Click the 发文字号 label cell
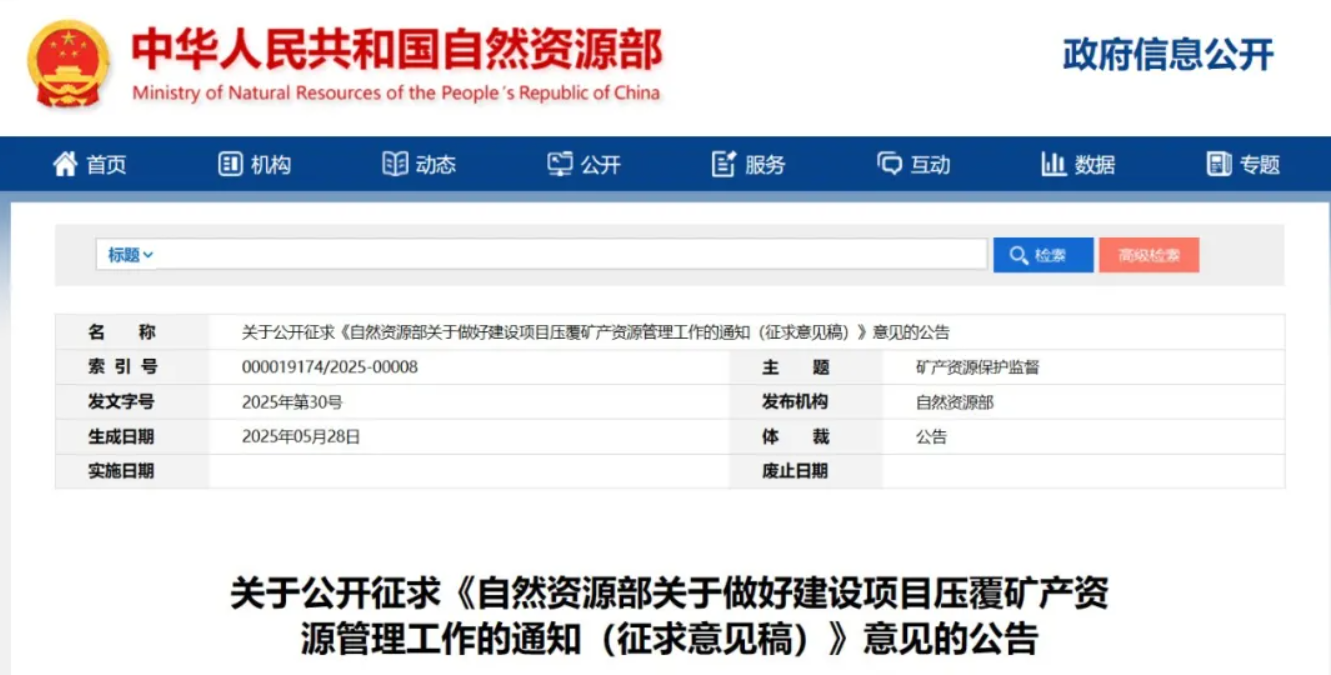The height and width of the screenshot is (675, 1331). [132, 402]
